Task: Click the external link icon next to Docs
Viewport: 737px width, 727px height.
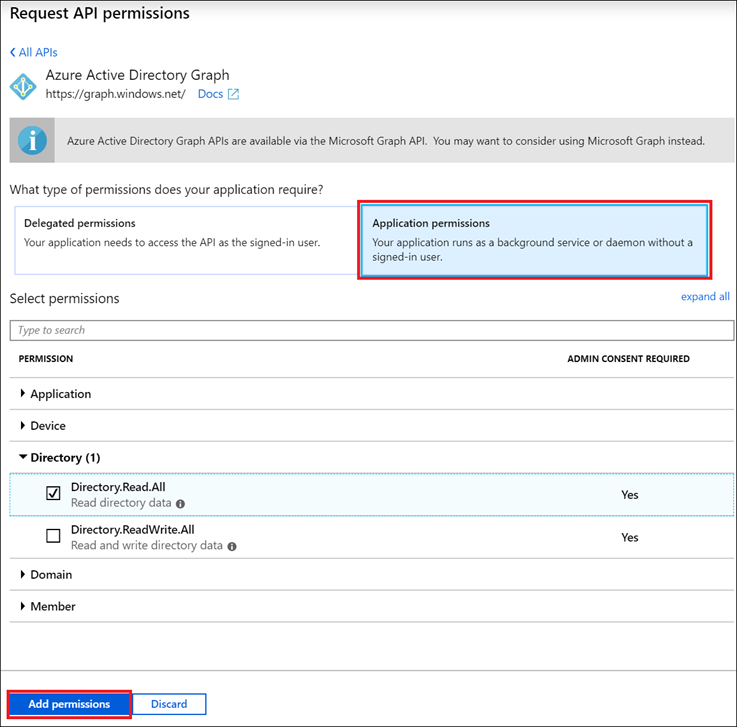Action: tap(233, 94)
